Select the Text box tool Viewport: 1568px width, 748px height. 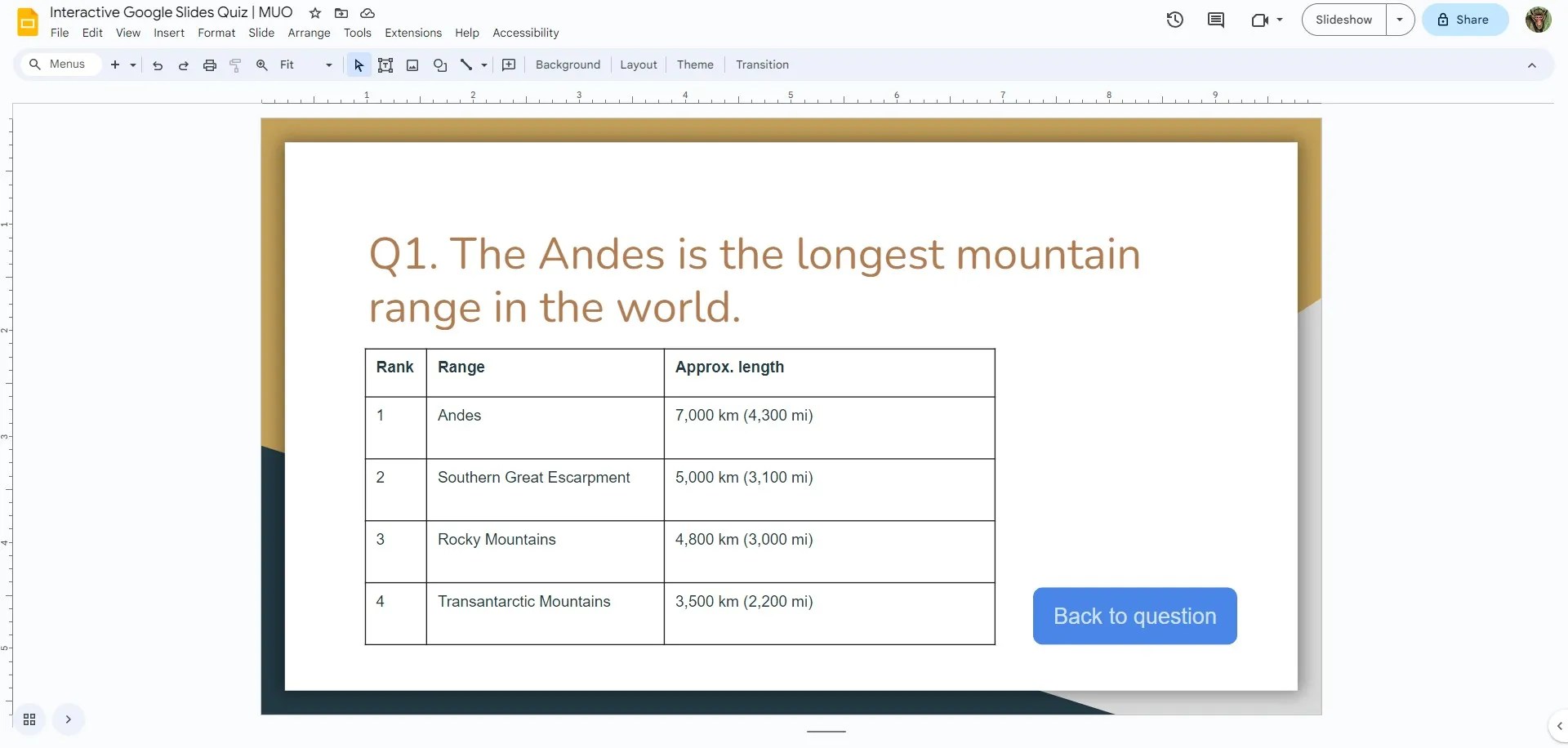pos(385,65)
